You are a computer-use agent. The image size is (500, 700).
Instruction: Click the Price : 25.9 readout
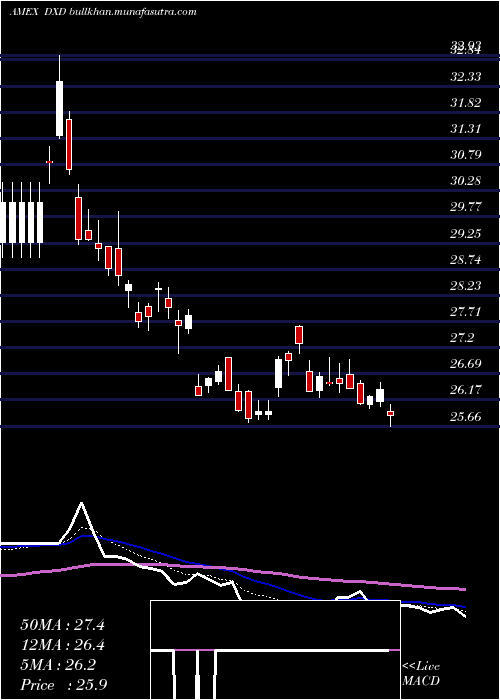click(63, 684)
